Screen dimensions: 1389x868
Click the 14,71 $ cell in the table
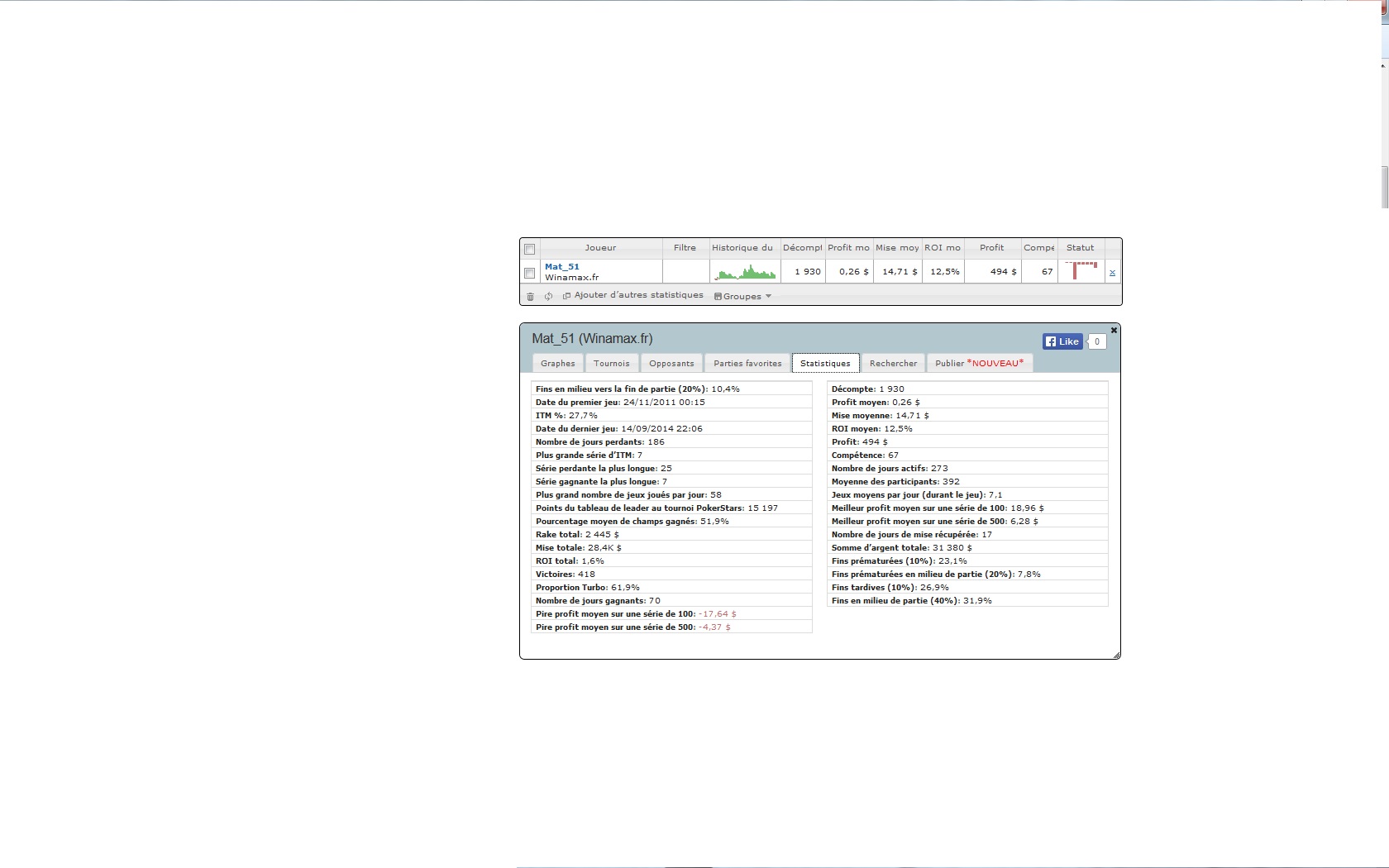900,271
